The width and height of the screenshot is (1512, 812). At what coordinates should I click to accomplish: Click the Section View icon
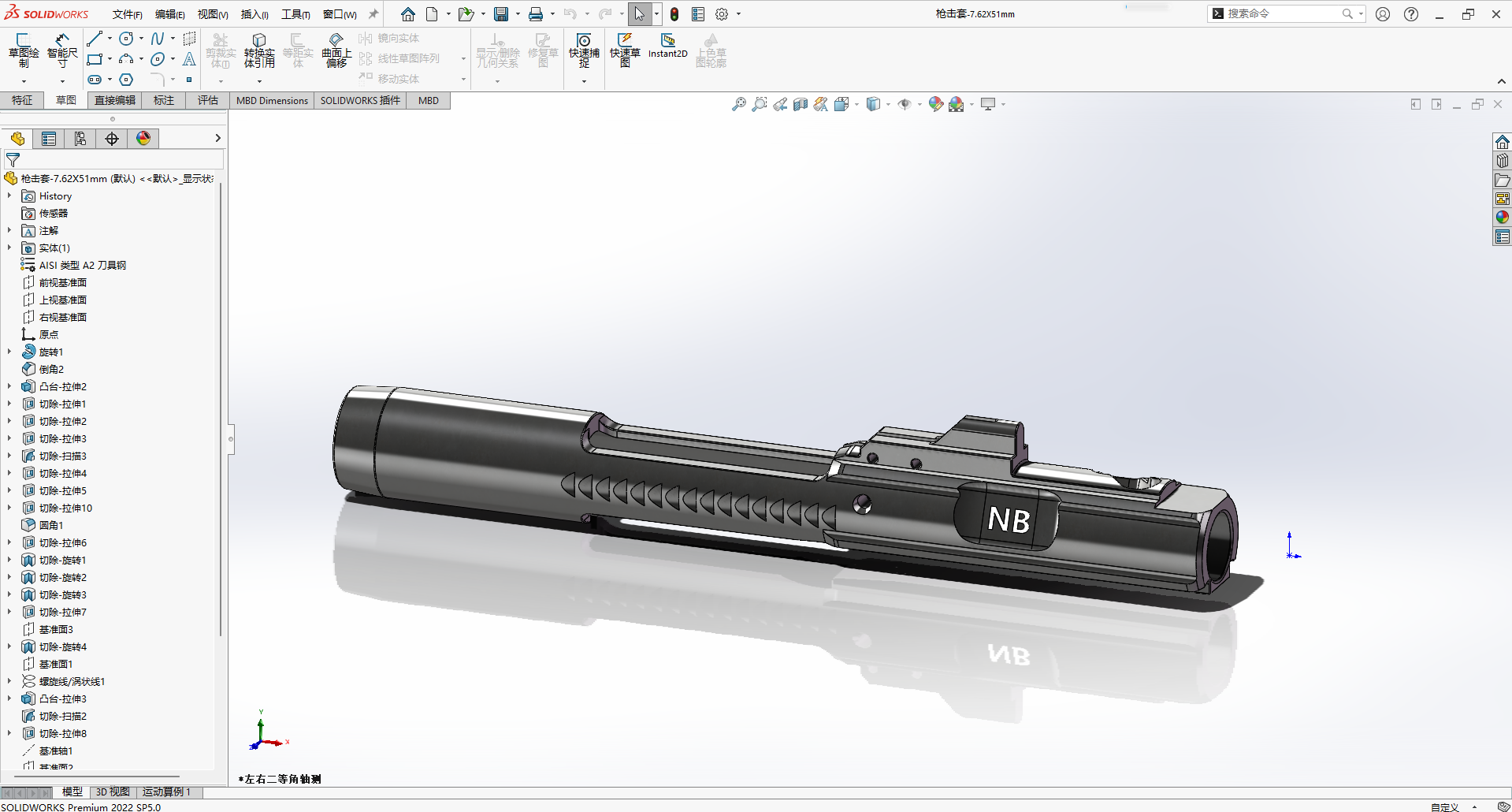pos(801,104)
